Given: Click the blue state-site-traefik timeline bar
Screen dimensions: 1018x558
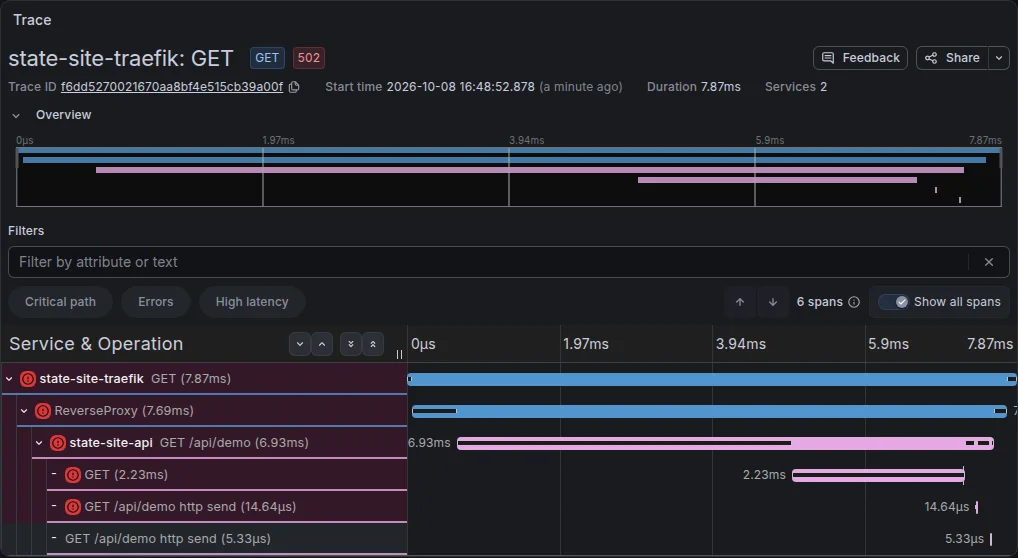Looking at the screenshot, I should point(712,379).
